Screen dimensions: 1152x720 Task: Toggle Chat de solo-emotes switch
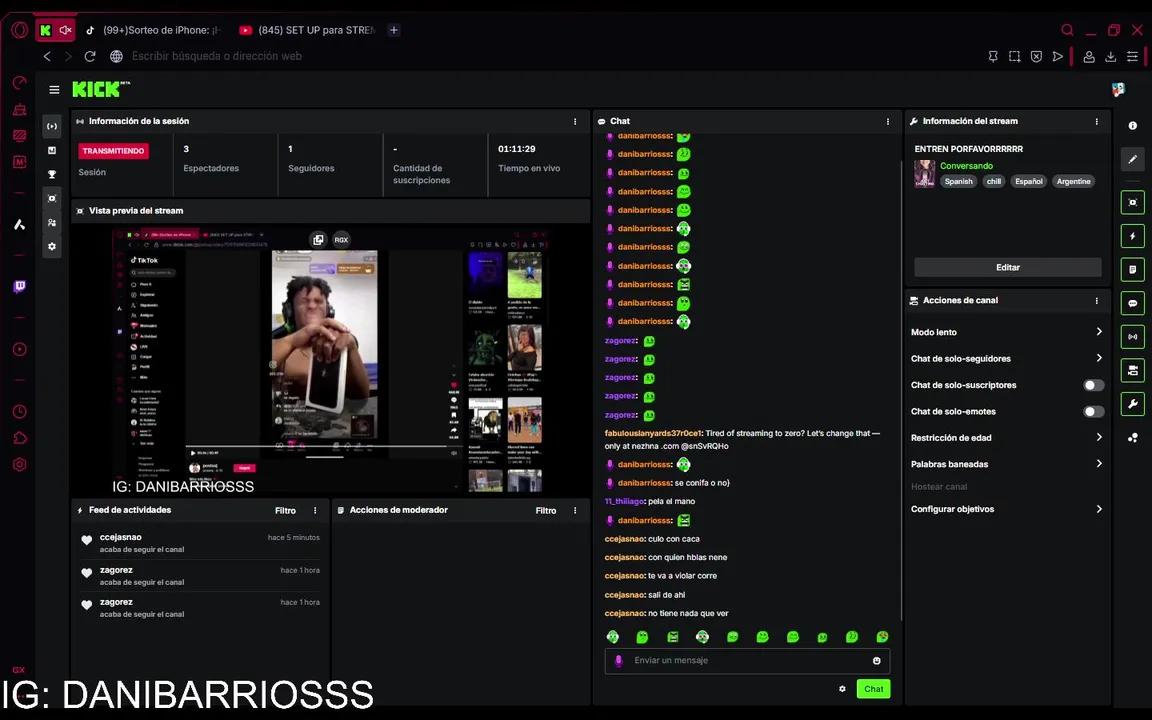[x=1093, y=411]
